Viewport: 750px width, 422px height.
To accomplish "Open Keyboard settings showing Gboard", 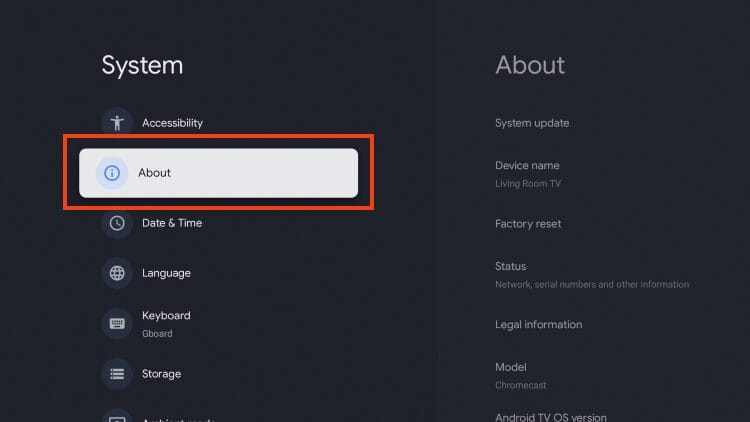I will (166, 323).
